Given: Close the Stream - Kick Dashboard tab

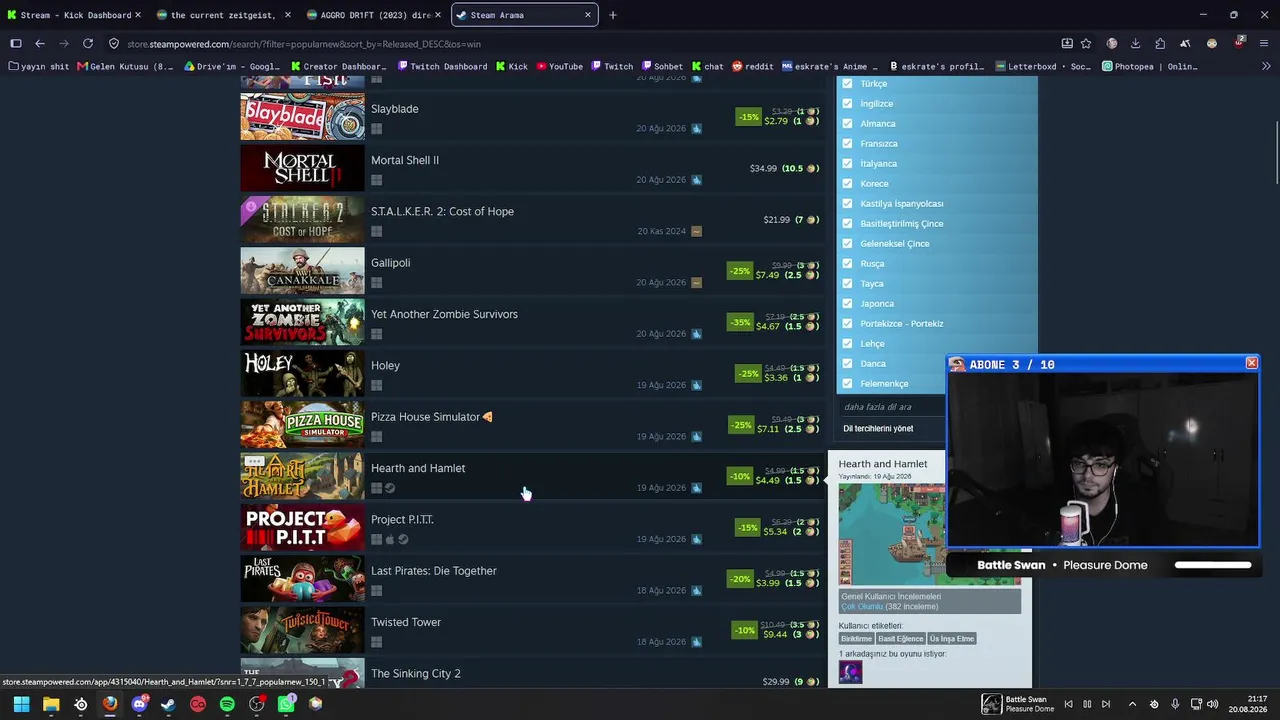Looking at the screenshot, I should click(137, 15).
